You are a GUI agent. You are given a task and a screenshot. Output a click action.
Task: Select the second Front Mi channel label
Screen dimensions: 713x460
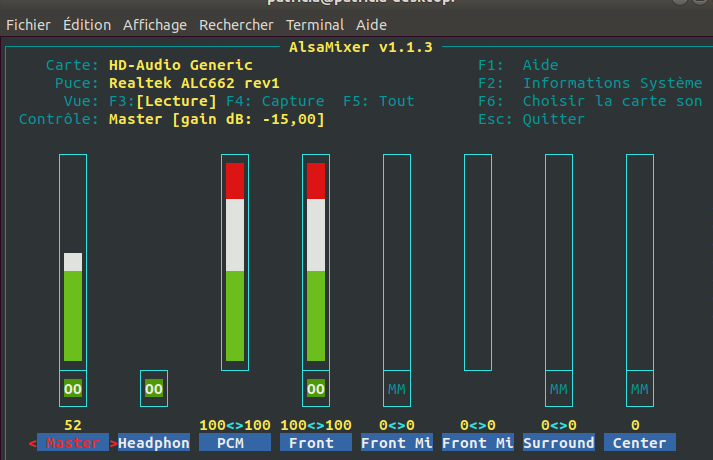tap(477, 443)
